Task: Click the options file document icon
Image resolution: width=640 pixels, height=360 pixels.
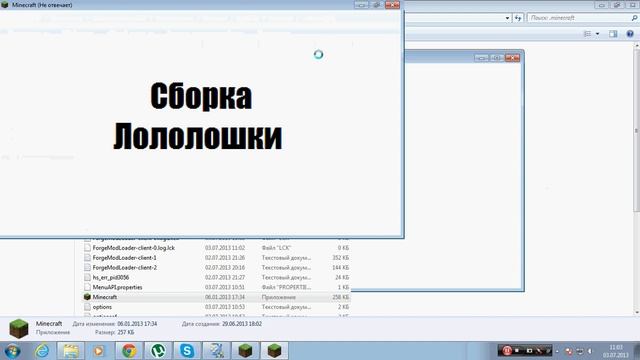Action: click(87, 307)
